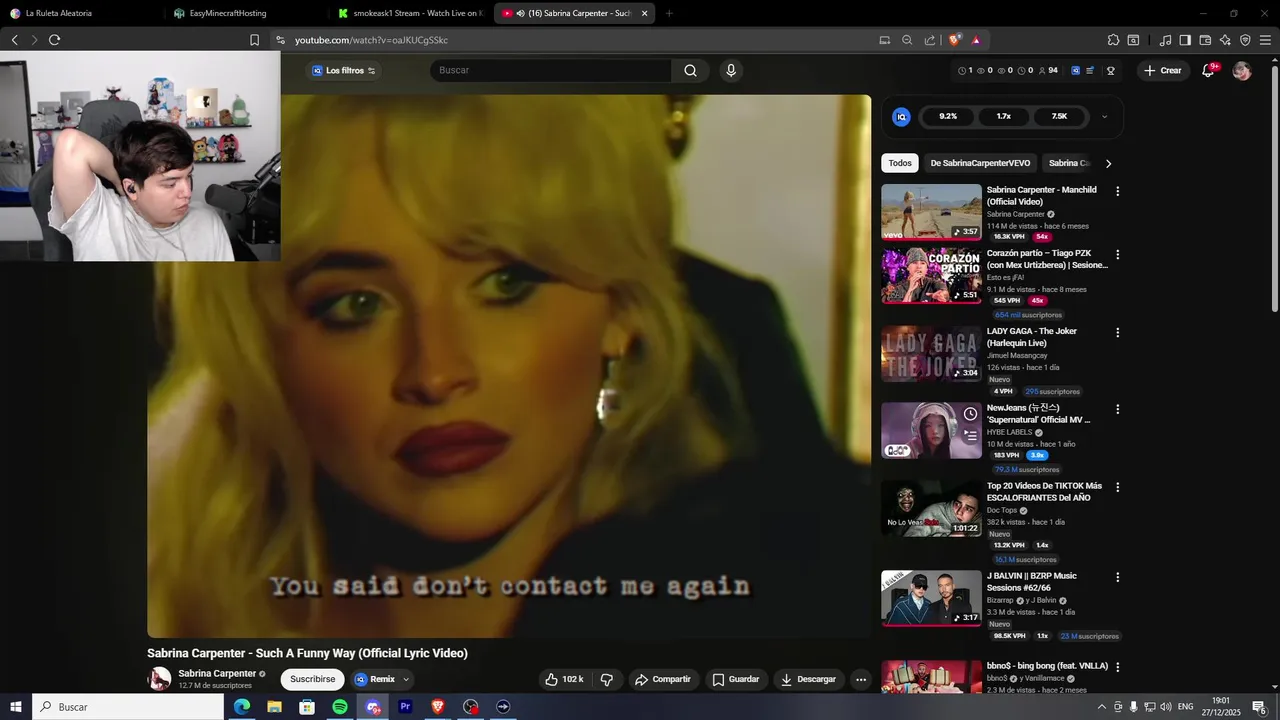The width and height of the screenshot is (1280, 720).
Task: Click the YouTube Buscar search field
Action: (550, 70)
